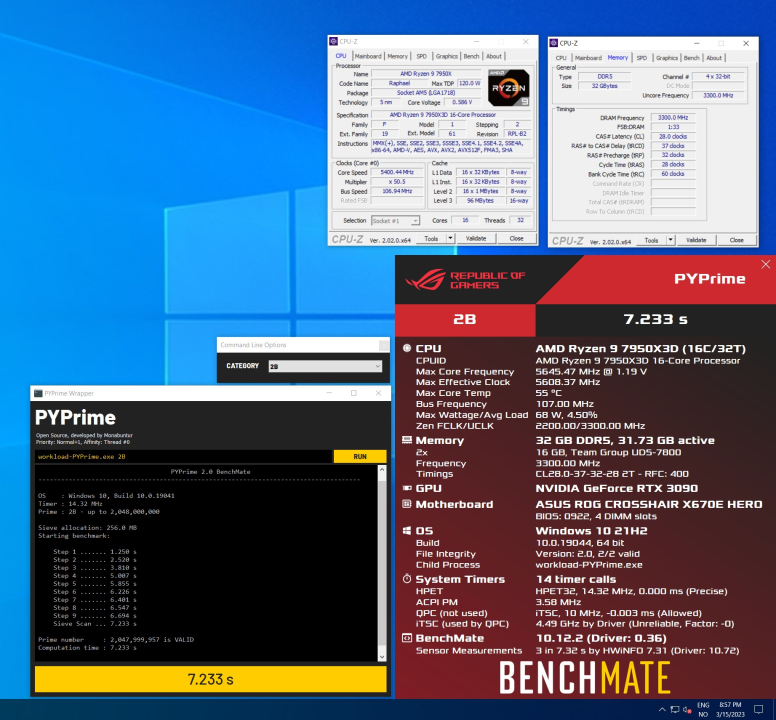Click the GPU section icon in BenchMate
The height and width of the screenshot is (720, 776).
(407, 488)
